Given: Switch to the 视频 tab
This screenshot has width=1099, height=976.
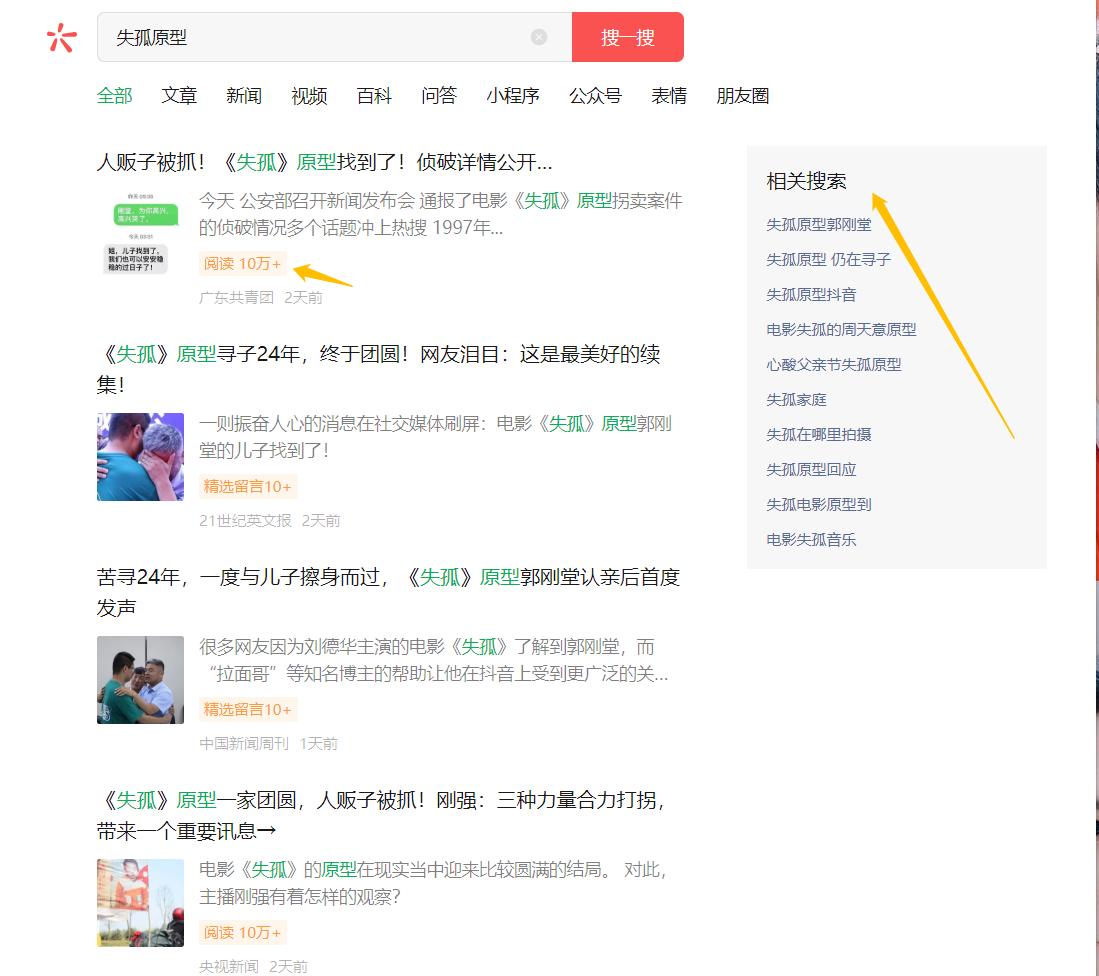Looking at the screenshot, I should [308, 95].
